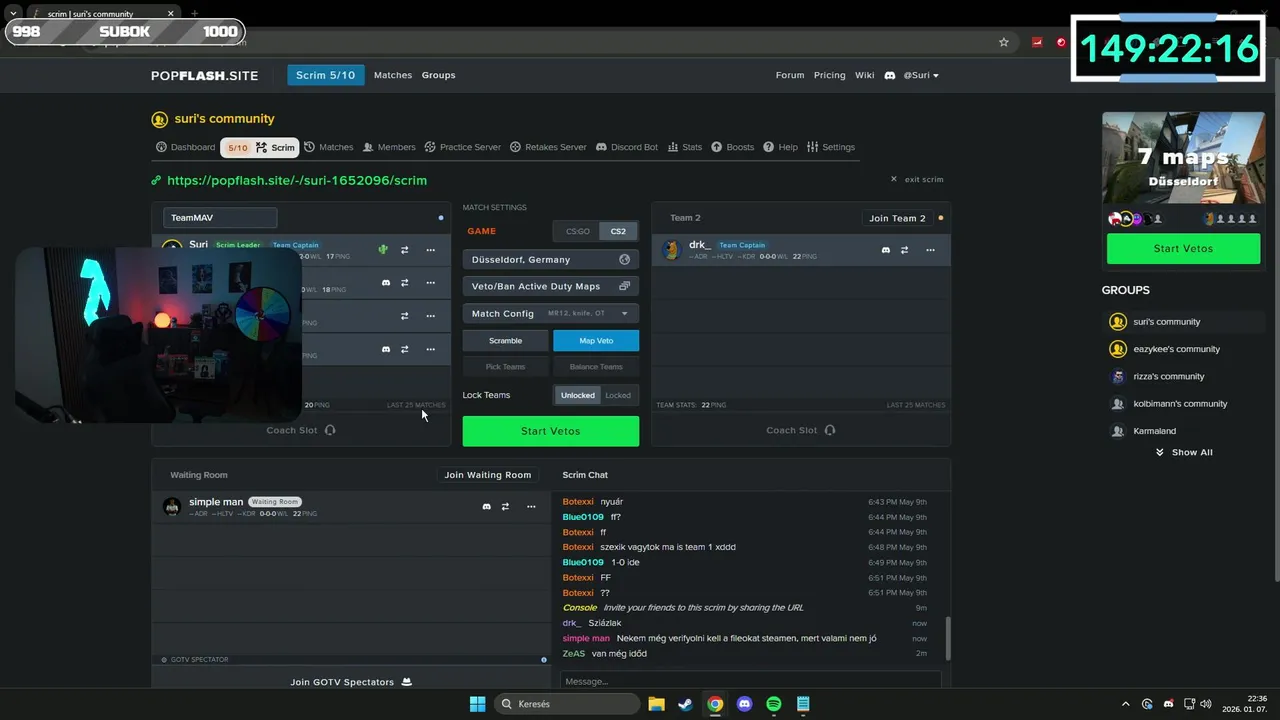The width and height of the screenshot is (1280, 720).
Task: Open the @Suri account dropdown
Action: click(x=921, y=75)
